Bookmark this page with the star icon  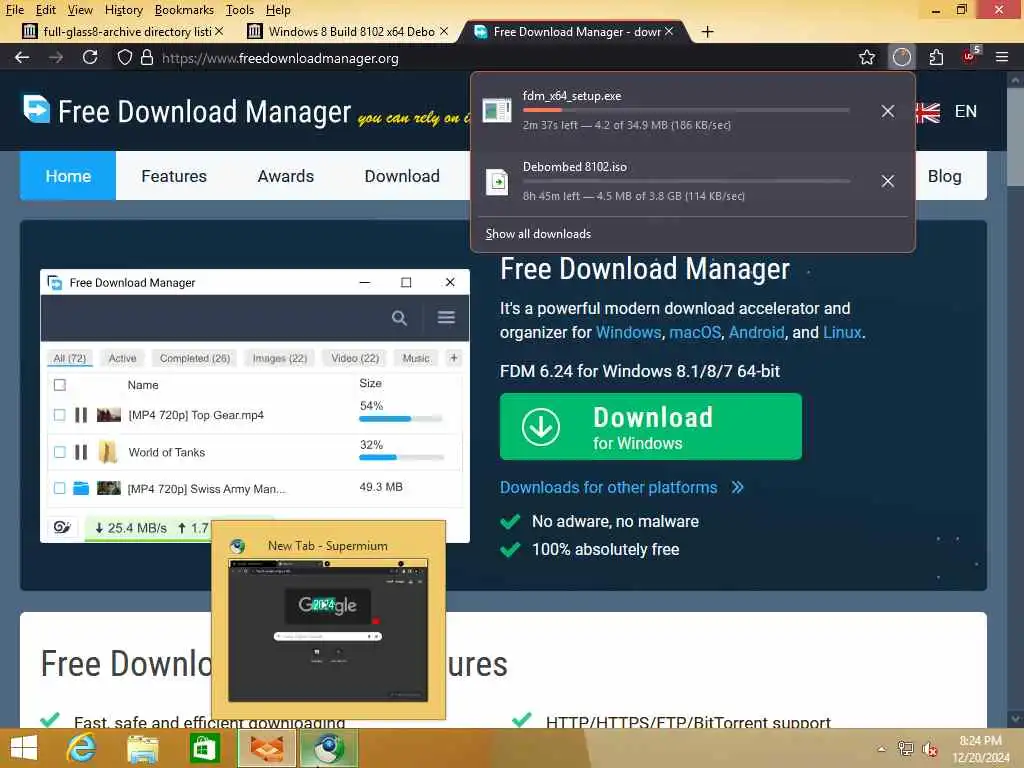[867, 57]
